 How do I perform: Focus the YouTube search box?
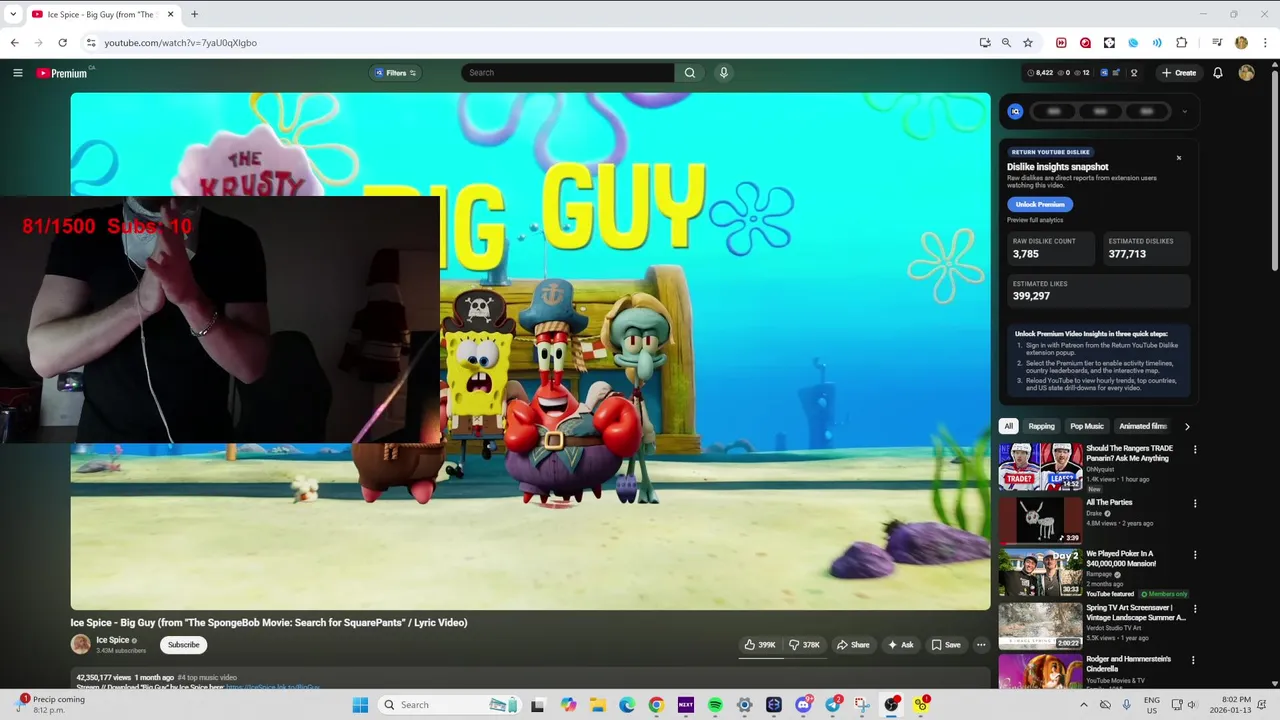(x=567, y=73)
